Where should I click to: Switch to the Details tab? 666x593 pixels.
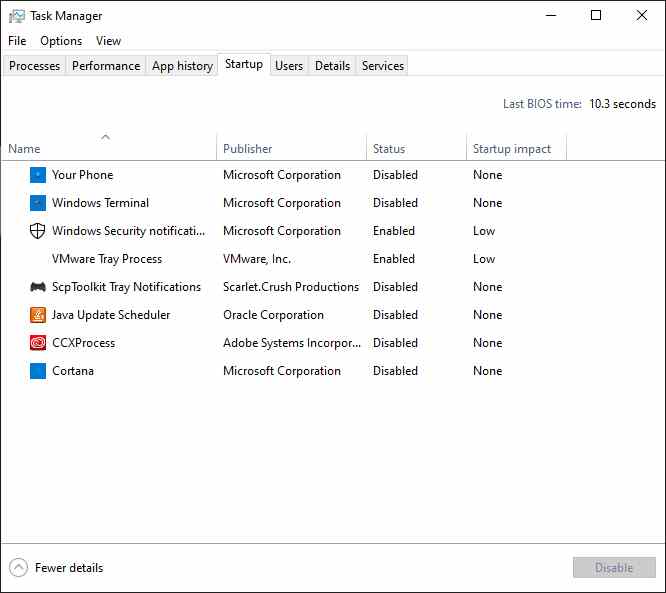pos(333,66)
